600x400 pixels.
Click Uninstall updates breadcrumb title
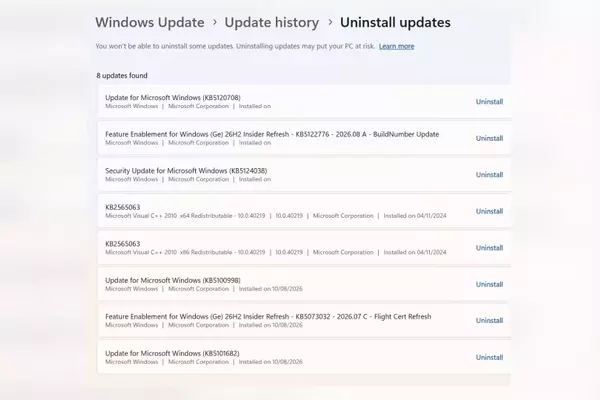(x=395, y=23)
